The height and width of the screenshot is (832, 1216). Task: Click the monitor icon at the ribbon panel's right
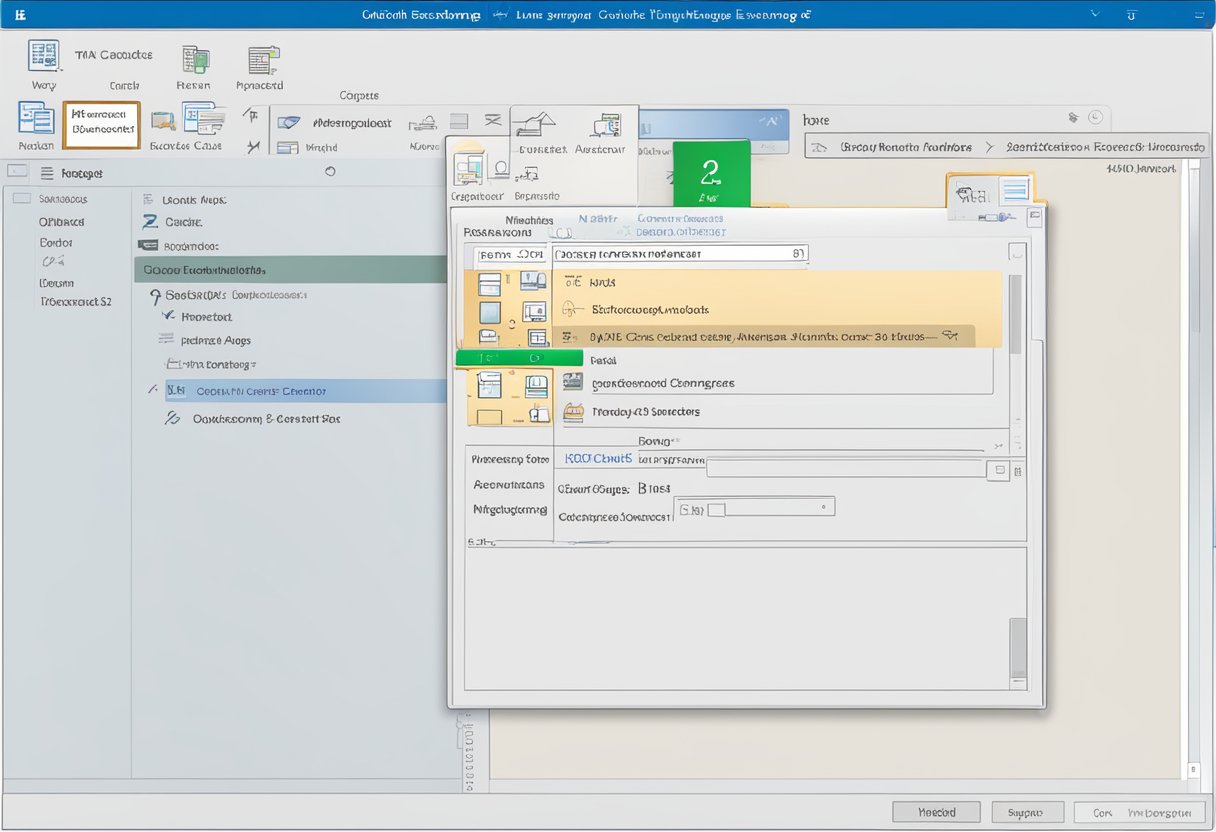pos(606,125)
